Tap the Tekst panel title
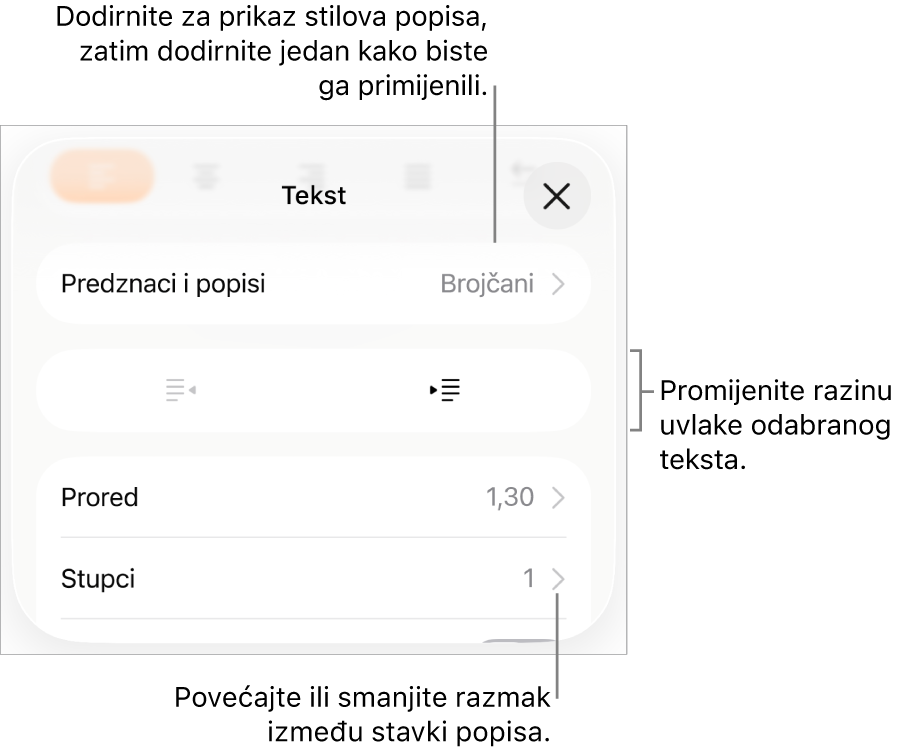904x750 pixels. (314, 196)
